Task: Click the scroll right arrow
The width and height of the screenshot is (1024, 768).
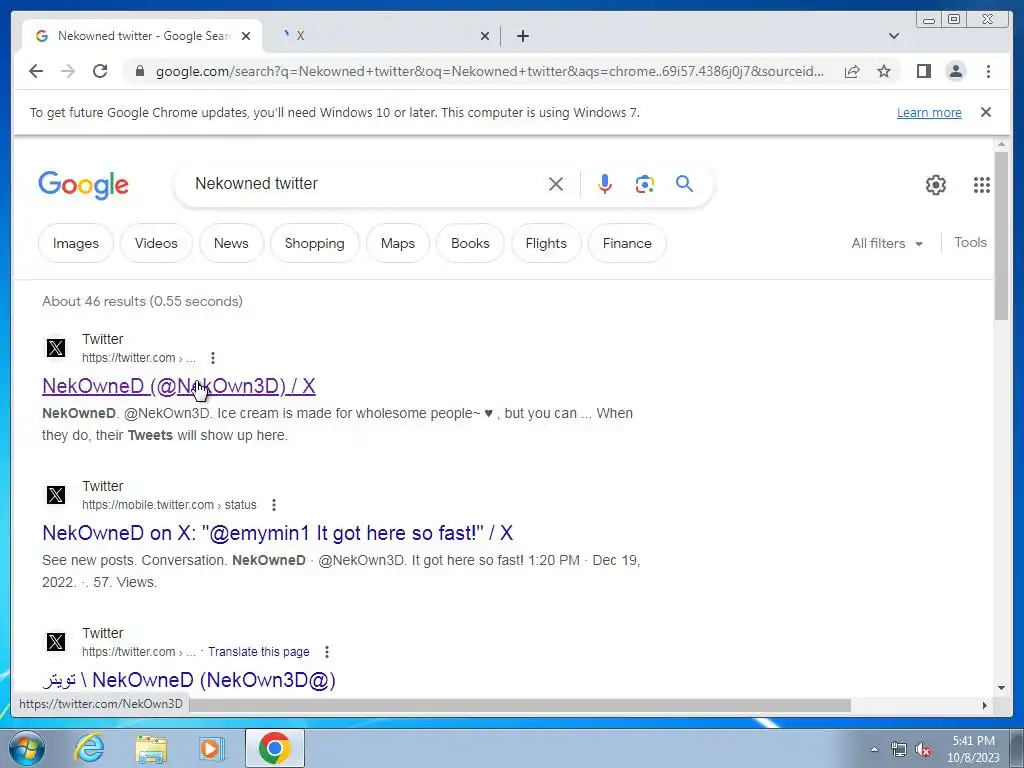Action: coord(985,705)
